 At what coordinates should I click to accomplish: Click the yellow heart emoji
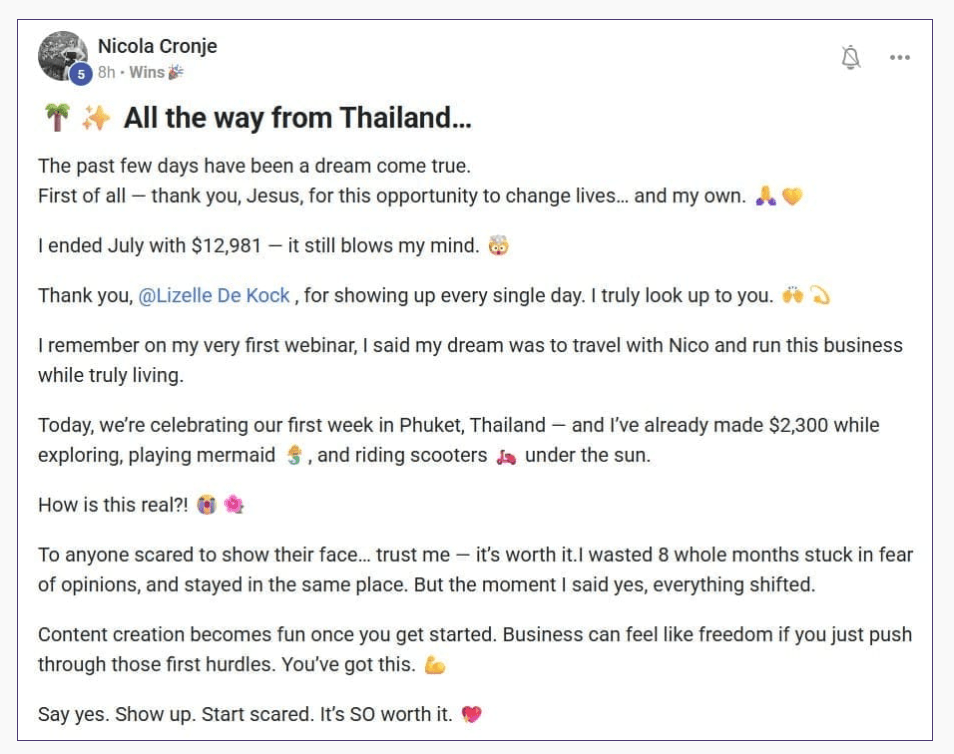click(x=792, y=197)
